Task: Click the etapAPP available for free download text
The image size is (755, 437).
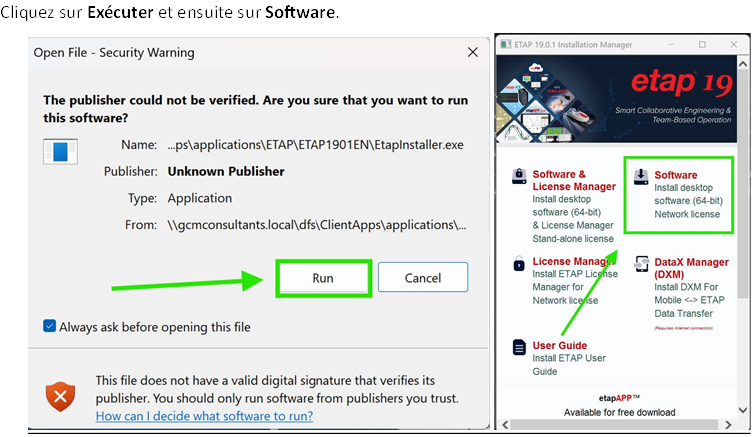Action: click(x=619, y=405)
